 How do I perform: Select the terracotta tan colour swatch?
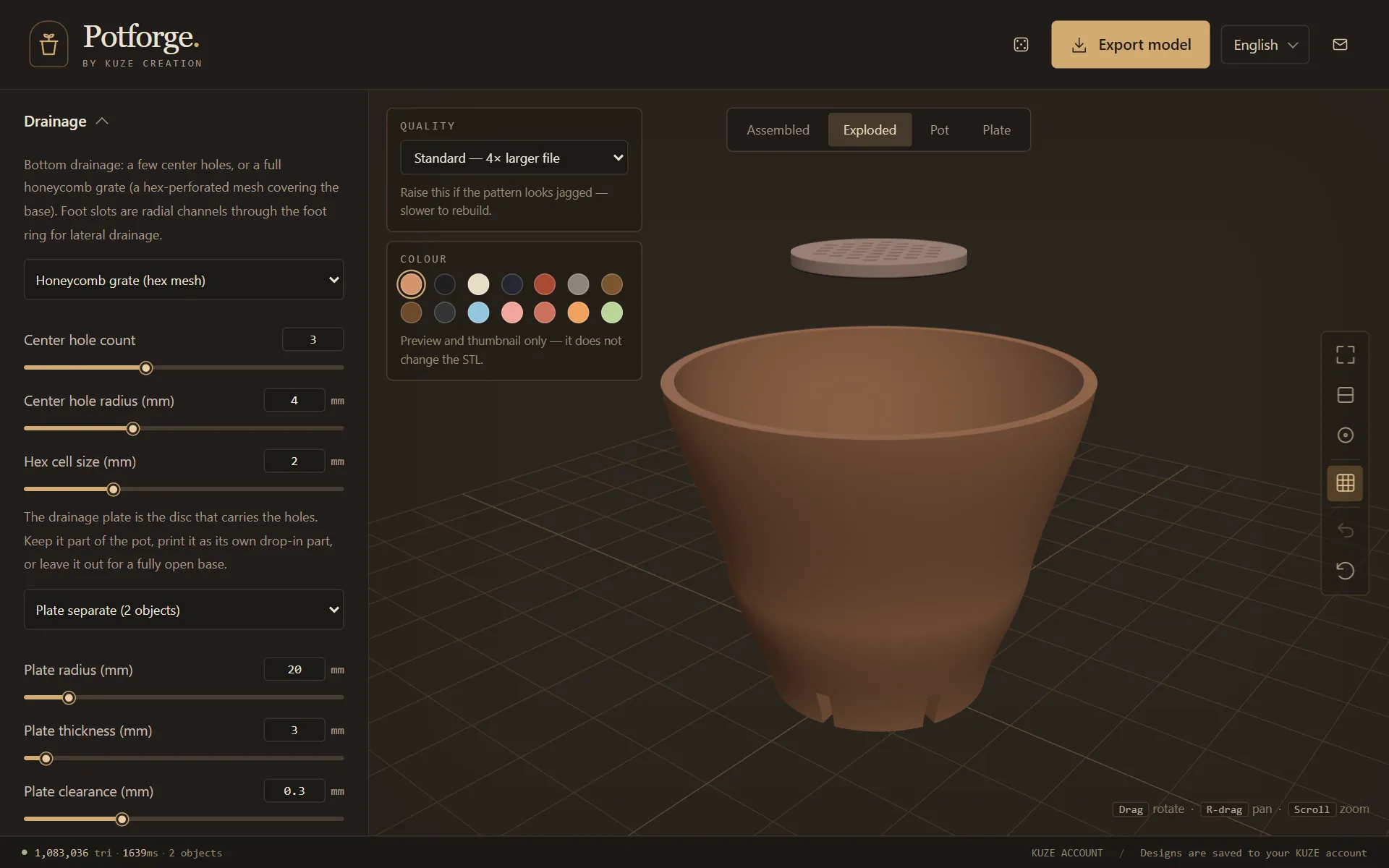[x=411, y=284]
